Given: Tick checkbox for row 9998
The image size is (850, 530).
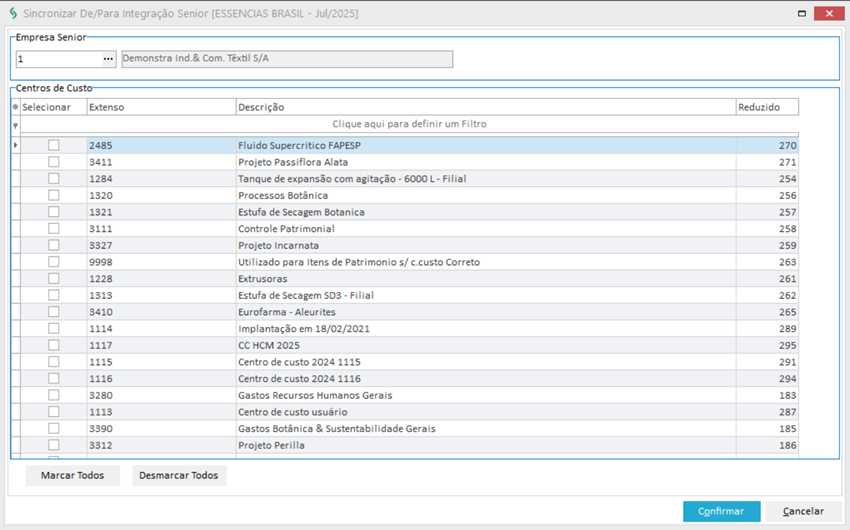Looking at the screenshot, I should click(54, 262).
